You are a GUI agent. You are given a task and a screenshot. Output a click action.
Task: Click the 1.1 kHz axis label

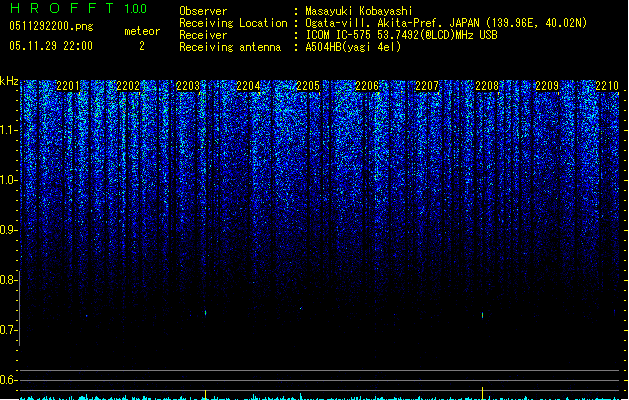(8, 130)
